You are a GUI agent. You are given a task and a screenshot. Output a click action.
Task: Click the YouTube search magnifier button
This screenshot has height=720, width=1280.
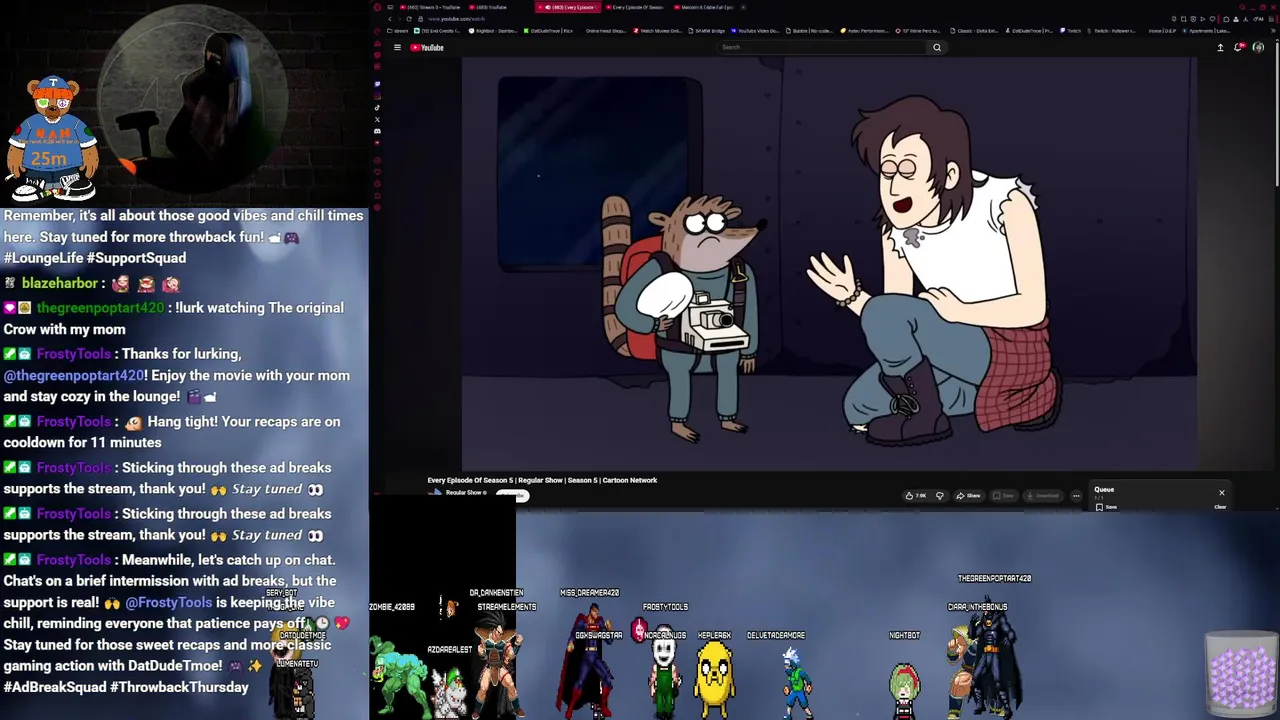(x=937, y=47)
